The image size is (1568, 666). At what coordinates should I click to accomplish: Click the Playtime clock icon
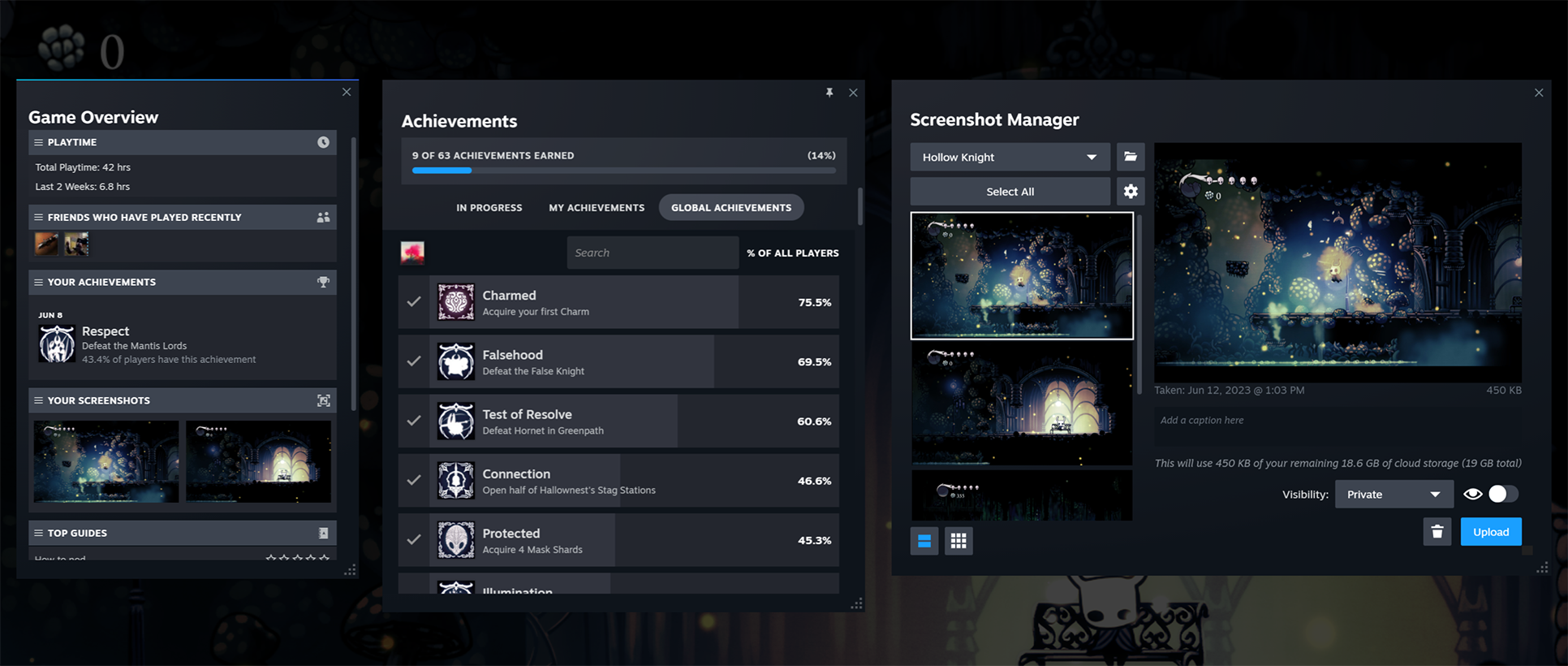pyautogui.click(x=323, y=142)
